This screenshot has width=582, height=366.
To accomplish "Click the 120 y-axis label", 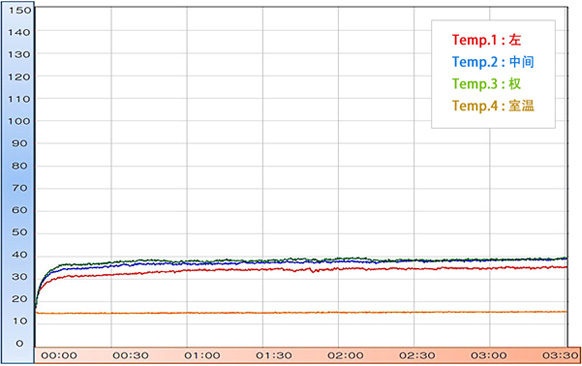I will [x=20, y=77].
